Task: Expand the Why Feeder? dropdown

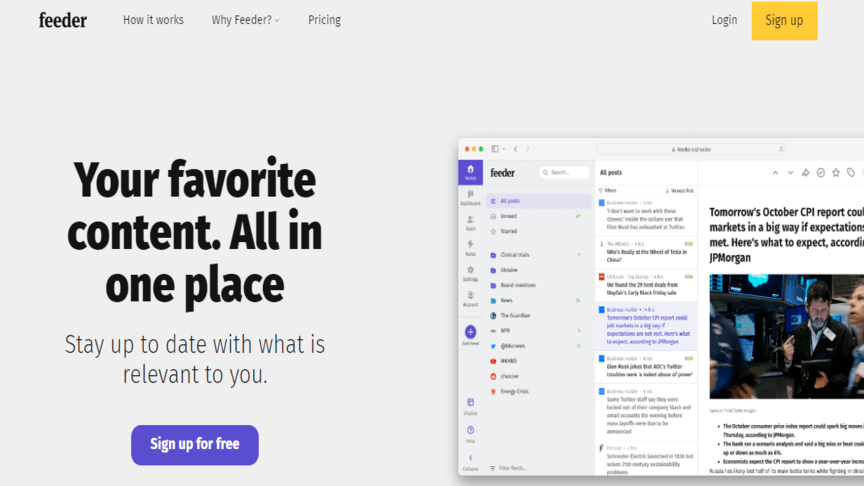Action: (245, 20)
